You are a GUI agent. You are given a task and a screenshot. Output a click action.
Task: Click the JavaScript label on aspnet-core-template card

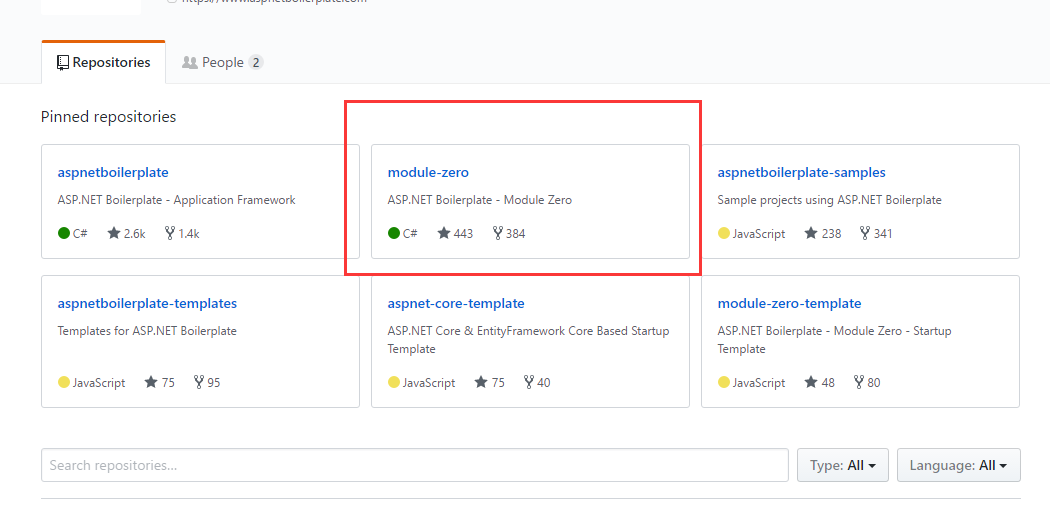coord(429,383)
